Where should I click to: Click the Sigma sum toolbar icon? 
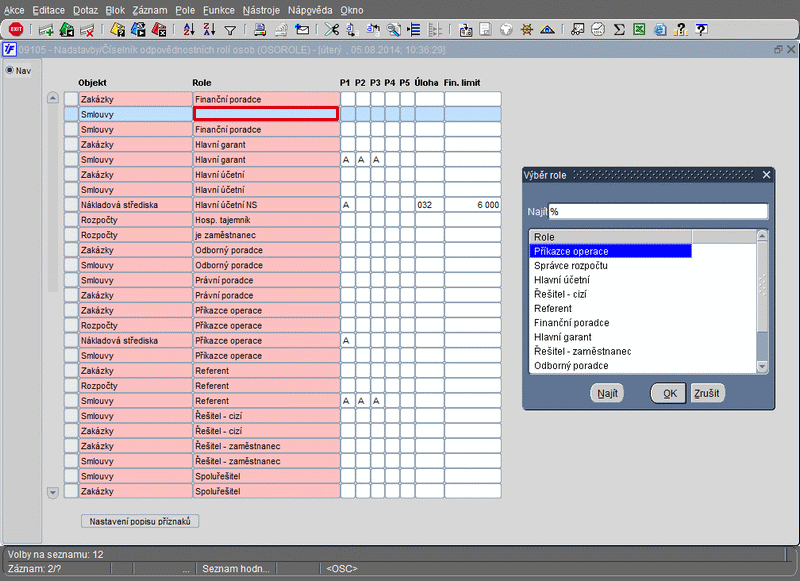pos(619,29)
